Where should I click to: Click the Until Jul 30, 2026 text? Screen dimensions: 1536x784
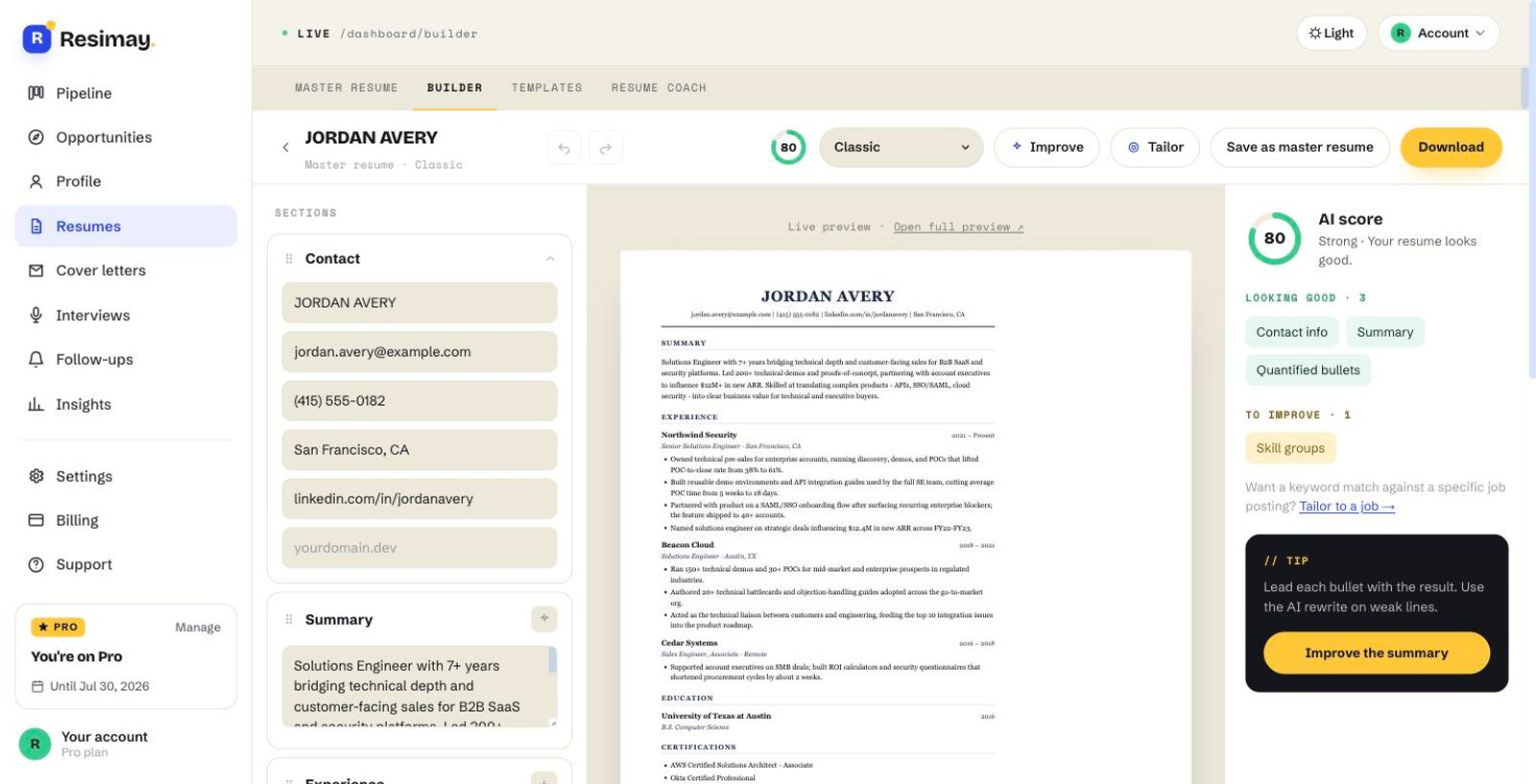(100, 686)
